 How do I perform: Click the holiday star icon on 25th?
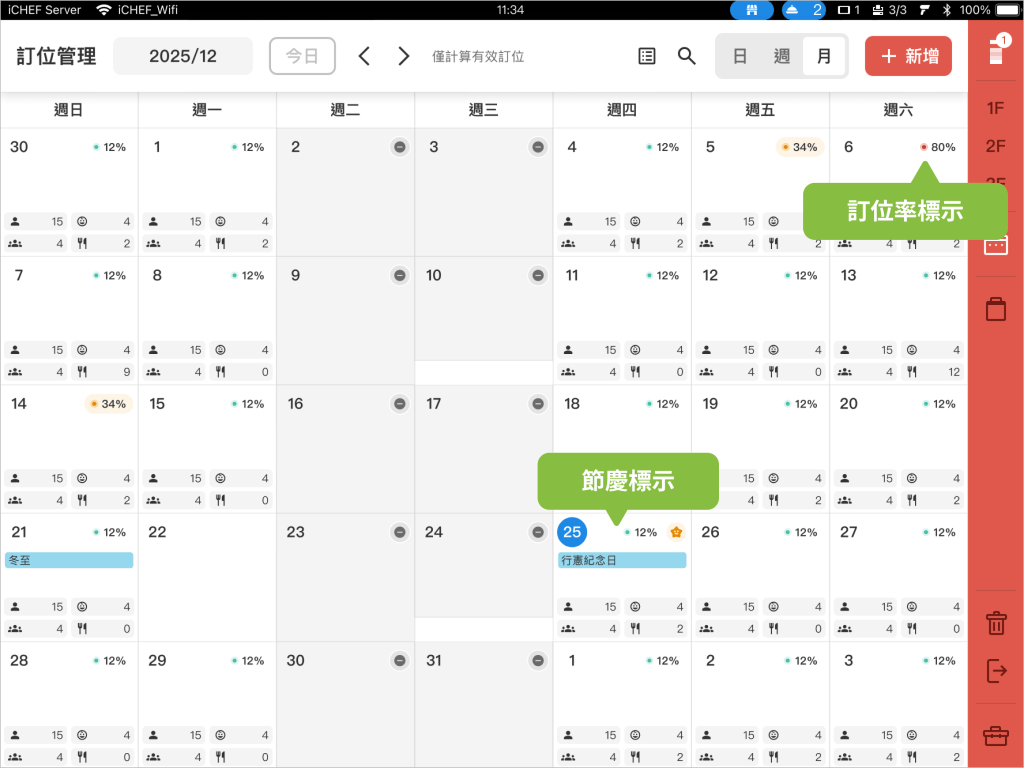pyautogui.click(x=676, y=532)
